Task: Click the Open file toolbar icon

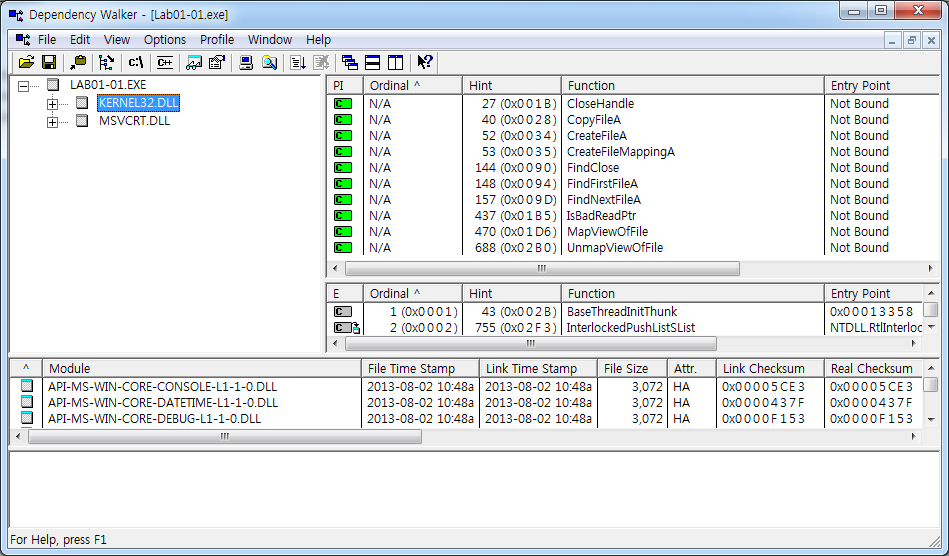Action: click(26, 62)
